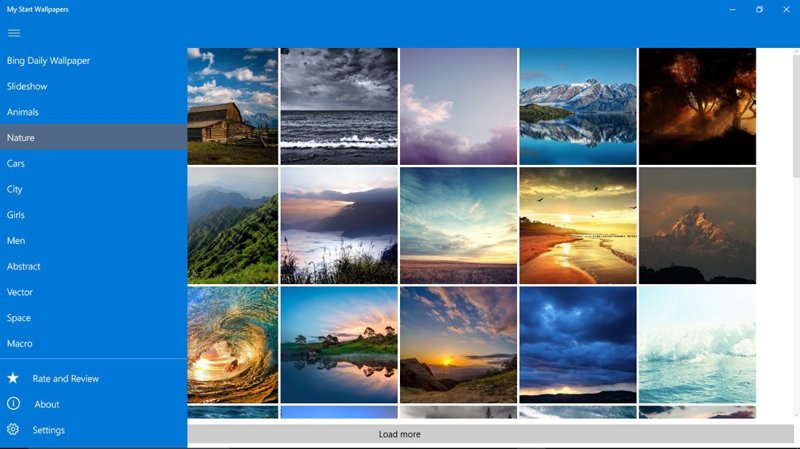
Task: Open the rocky hillside sunset wallpaper
Action: click(458, 345)
